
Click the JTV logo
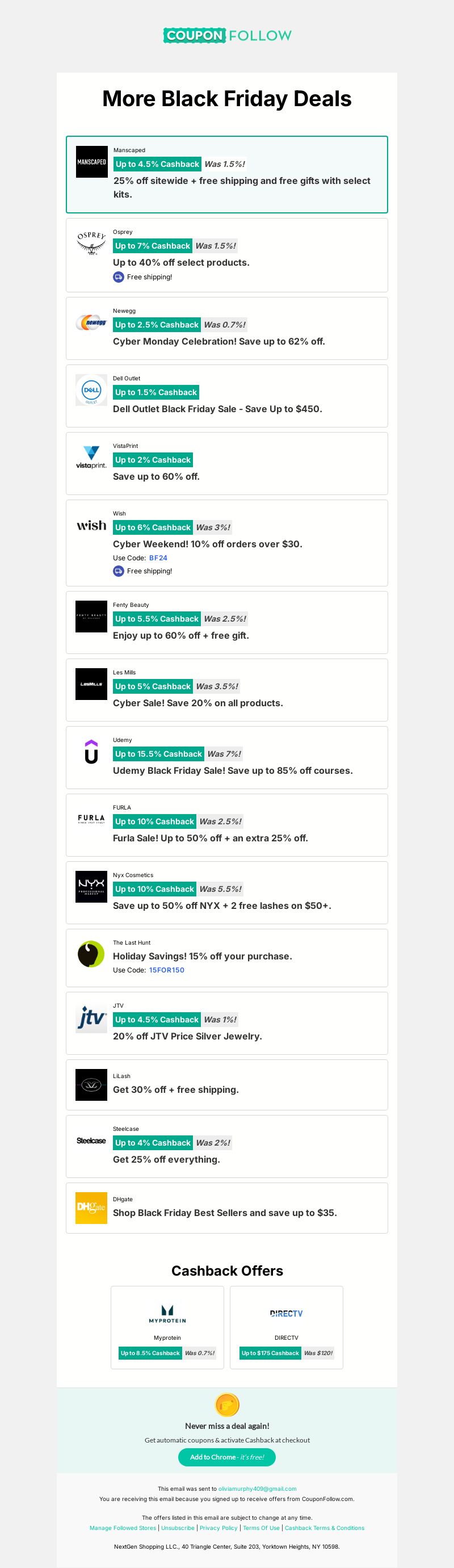91,1017
